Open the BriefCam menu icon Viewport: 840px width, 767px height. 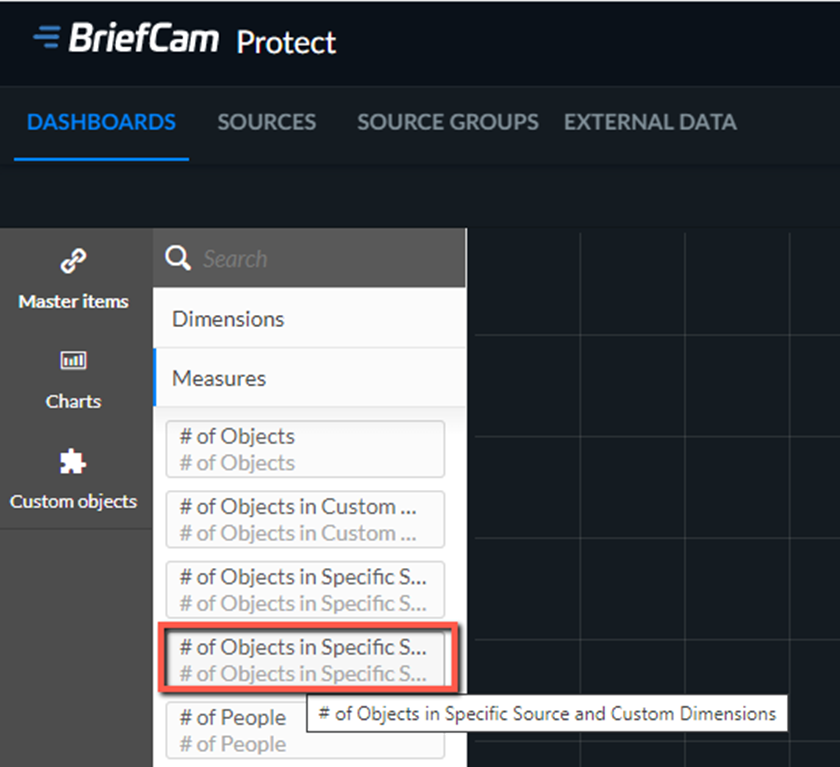[47, 37]
